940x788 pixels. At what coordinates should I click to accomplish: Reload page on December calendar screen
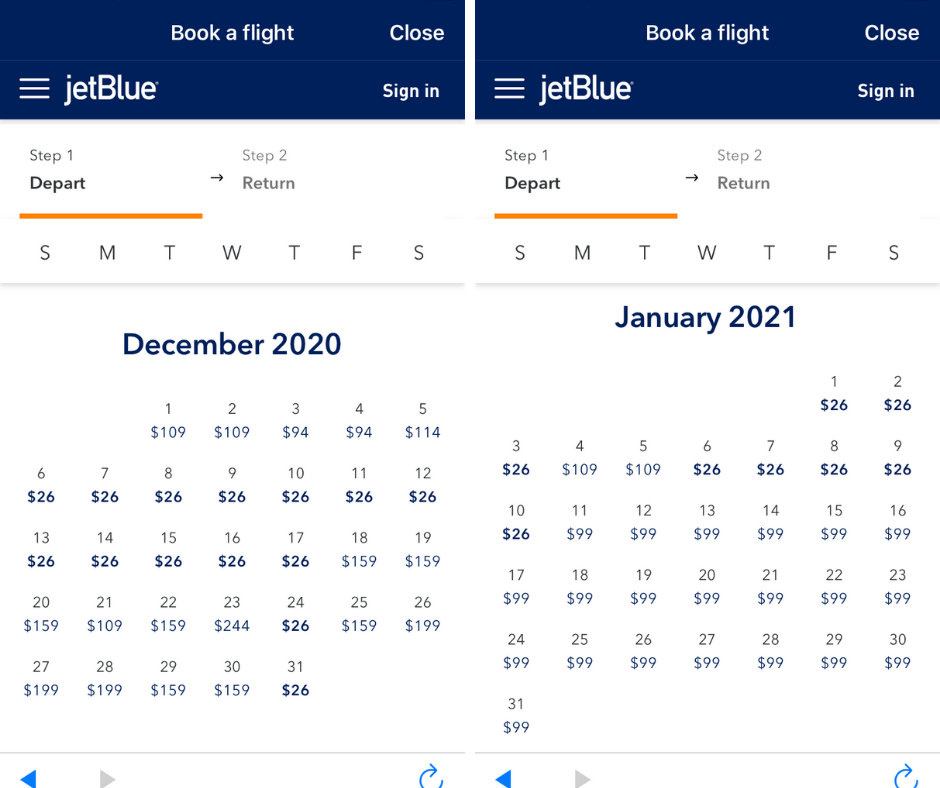pyautogui.click(x=431, y=776)
